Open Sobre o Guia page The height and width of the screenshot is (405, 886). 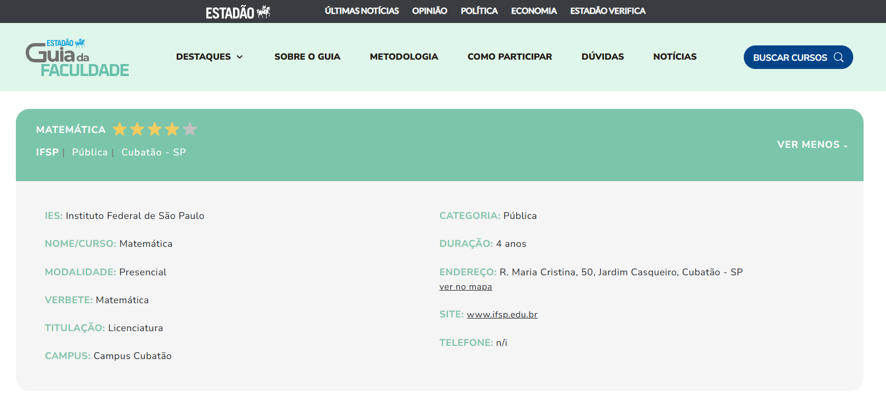[x=307, y=57]
